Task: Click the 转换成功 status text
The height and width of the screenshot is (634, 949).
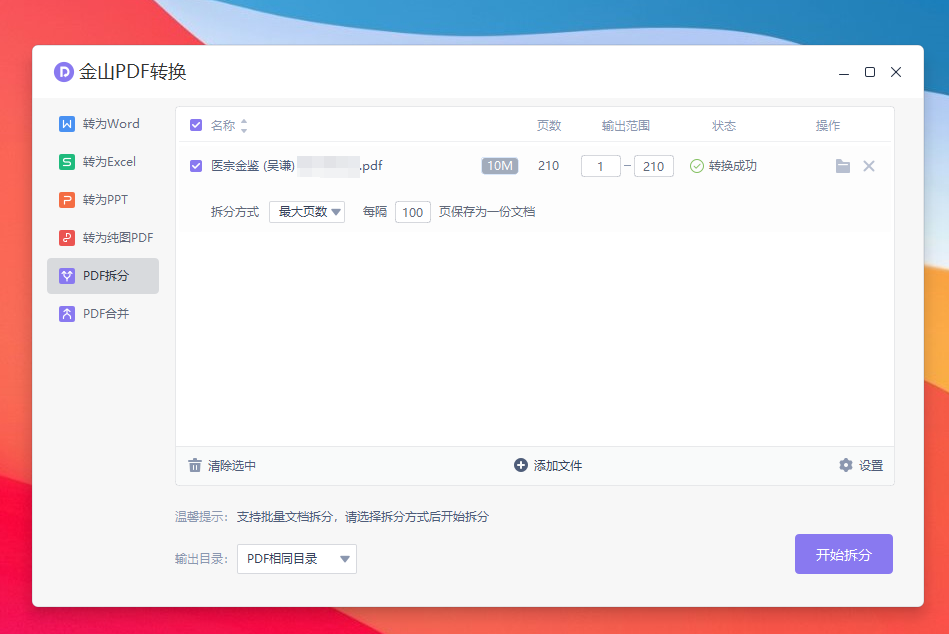Action: click(x=733, y=166)
